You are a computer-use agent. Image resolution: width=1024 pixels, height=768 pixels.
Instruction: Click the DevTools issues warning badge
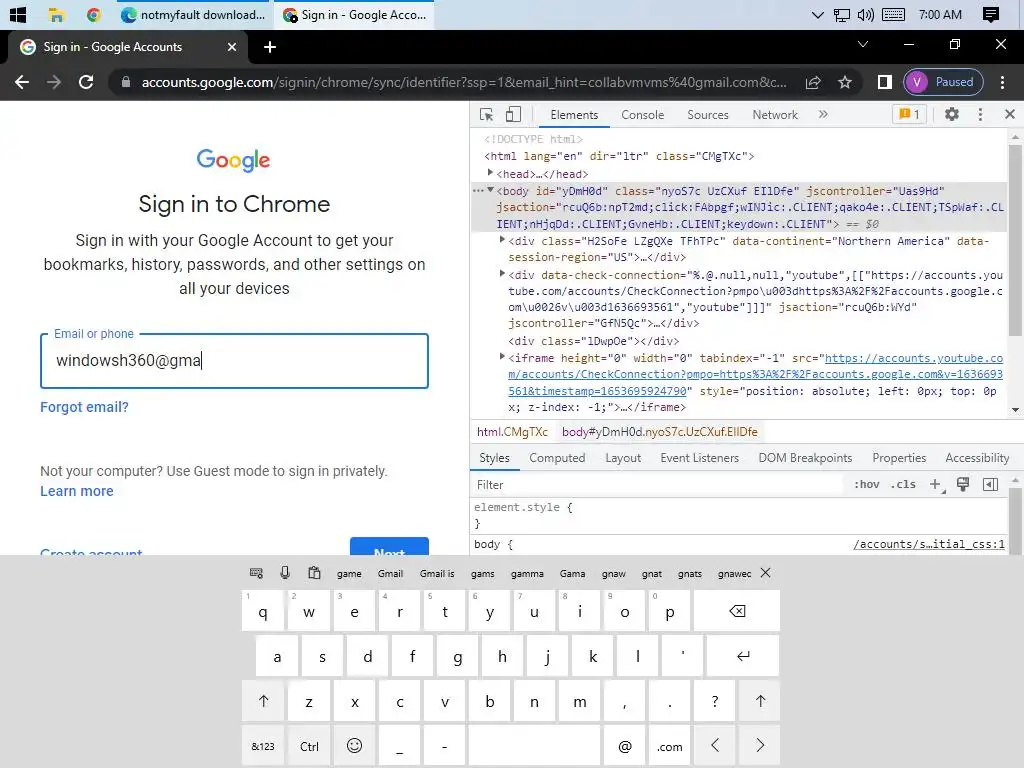(x=909, y=114)
